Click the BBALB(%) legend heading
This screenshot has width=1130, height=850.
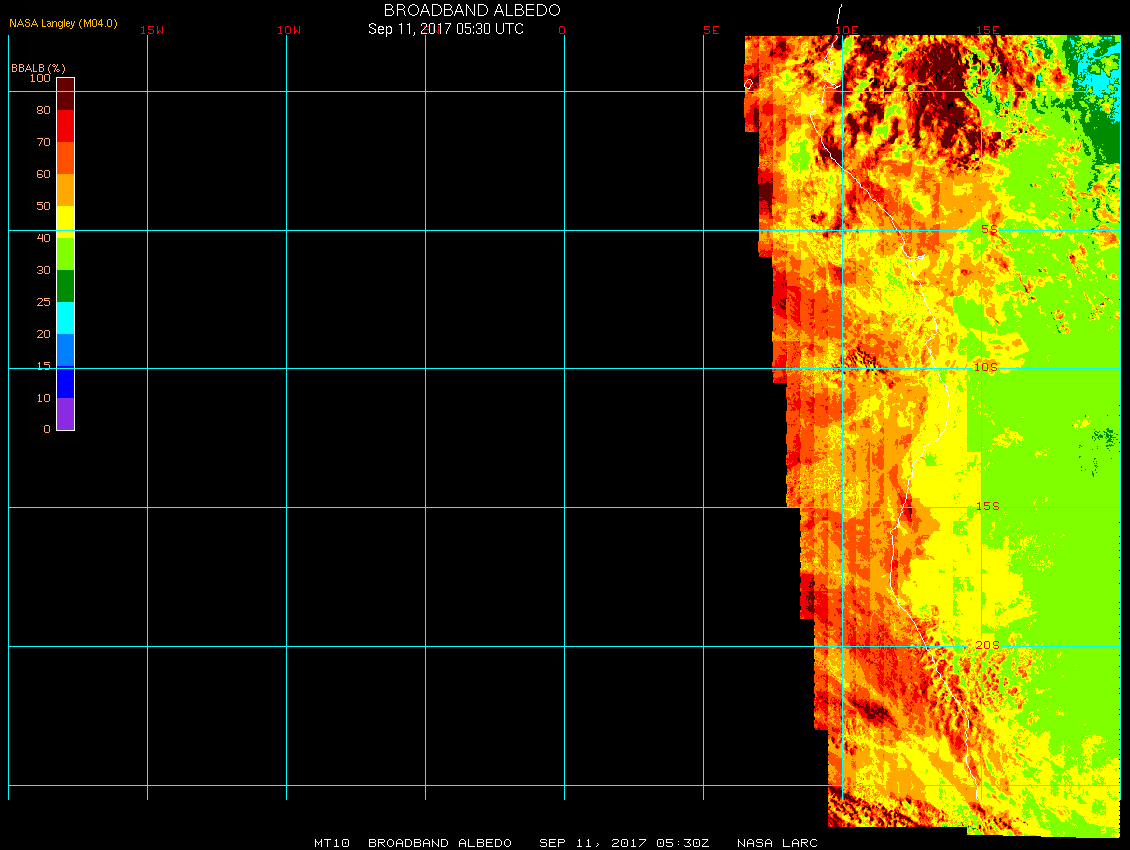38,67
